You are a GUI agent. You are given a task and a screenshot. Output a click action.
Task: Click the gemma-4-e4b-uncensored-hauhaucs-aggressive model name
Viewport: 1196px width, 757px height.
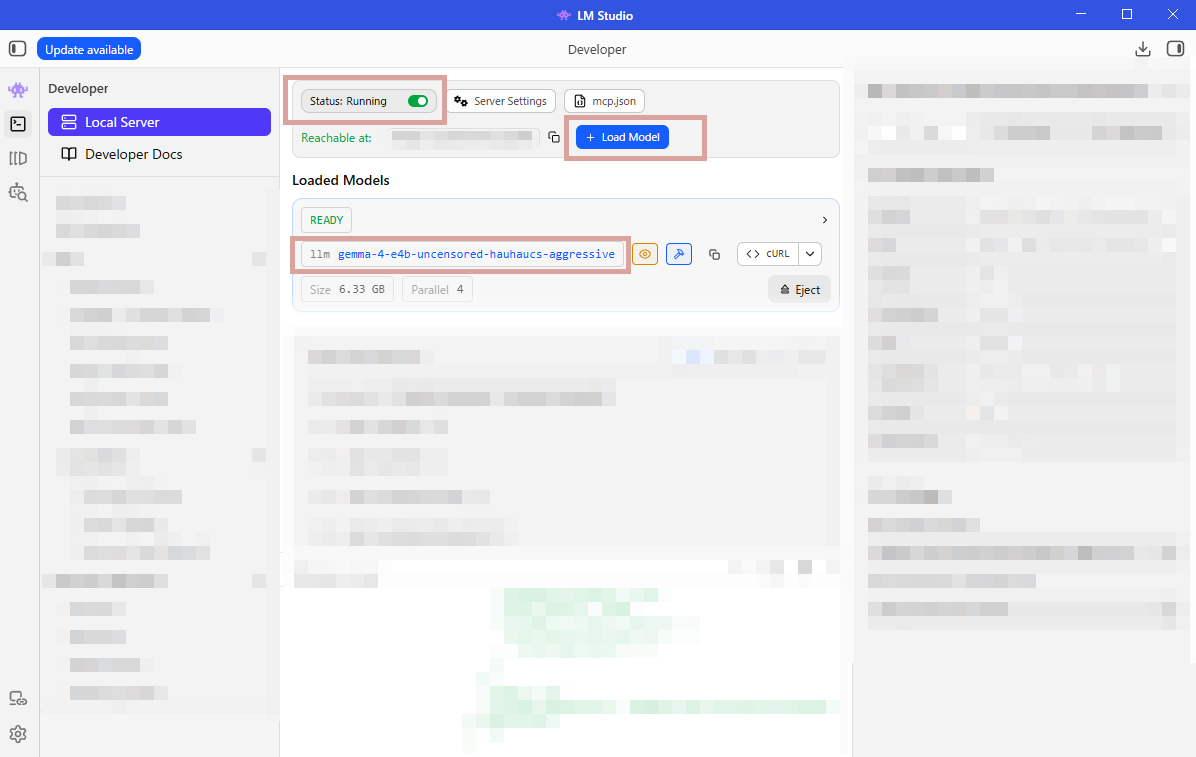click(476, 254)
